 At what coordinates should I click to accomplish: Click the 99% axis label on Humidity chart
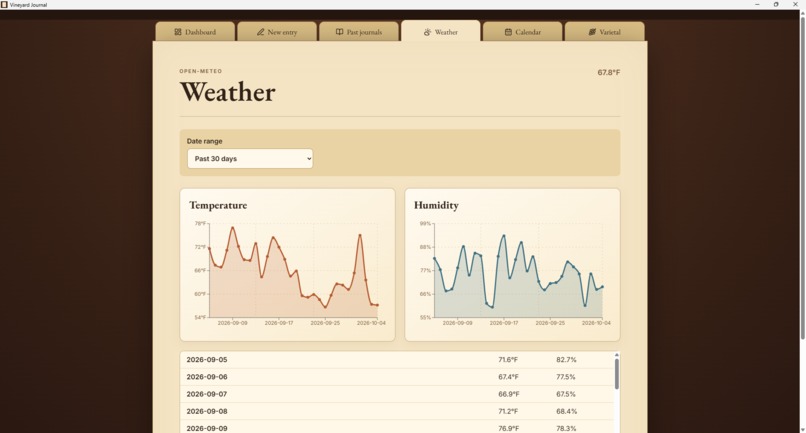(425, 224)
